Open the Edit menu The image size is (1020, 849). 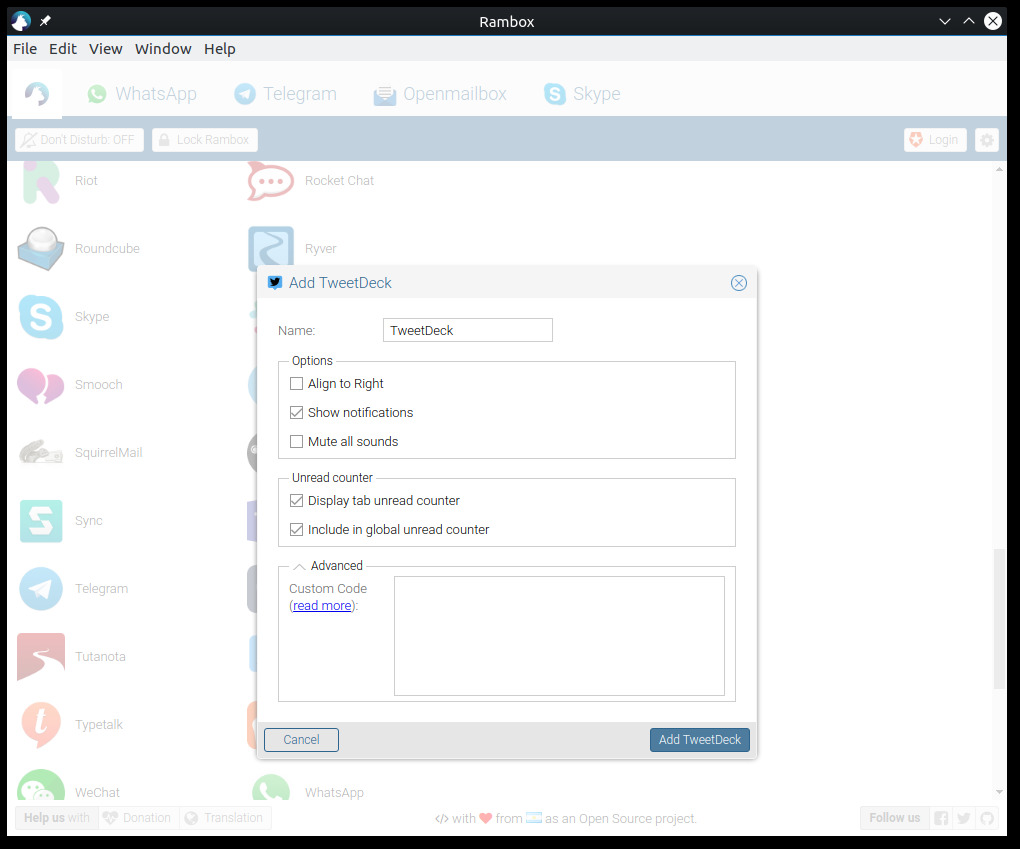click(x=62, y=49)
